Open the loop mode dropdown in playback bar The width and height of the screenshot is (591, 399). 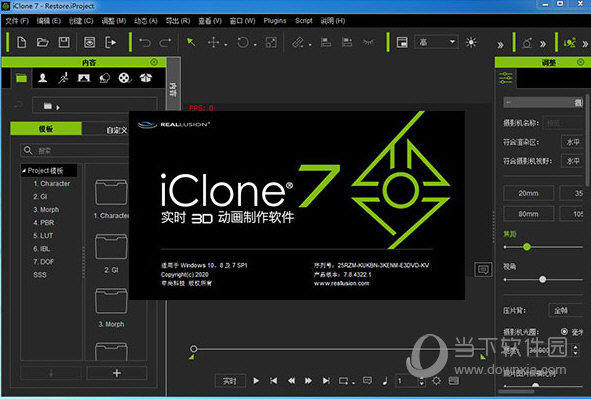point(354,383)
